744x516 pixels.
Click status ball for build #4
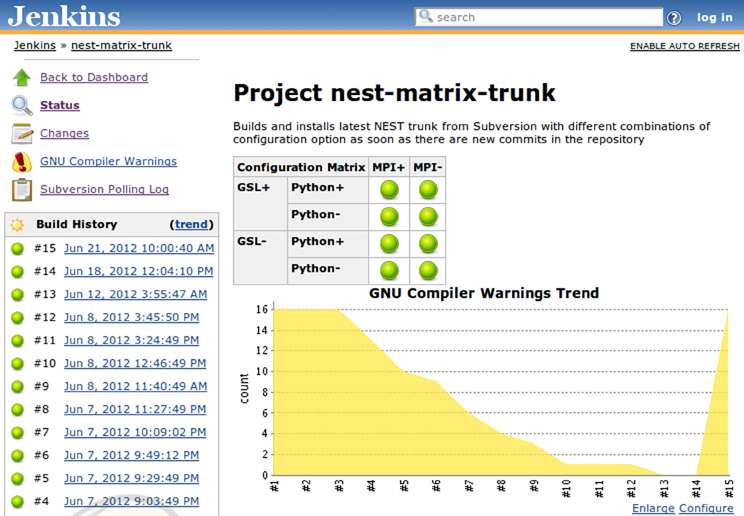tap(18, 502)
